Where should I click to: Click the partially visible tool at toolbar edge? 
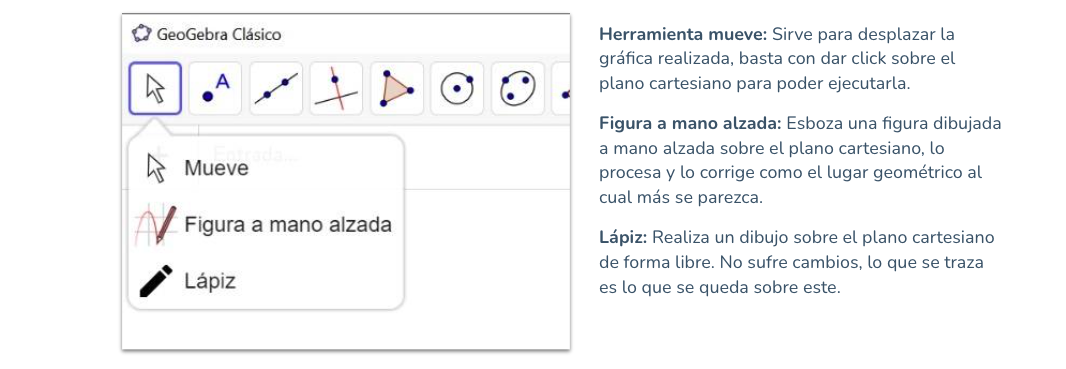click(x=562, y=88)
